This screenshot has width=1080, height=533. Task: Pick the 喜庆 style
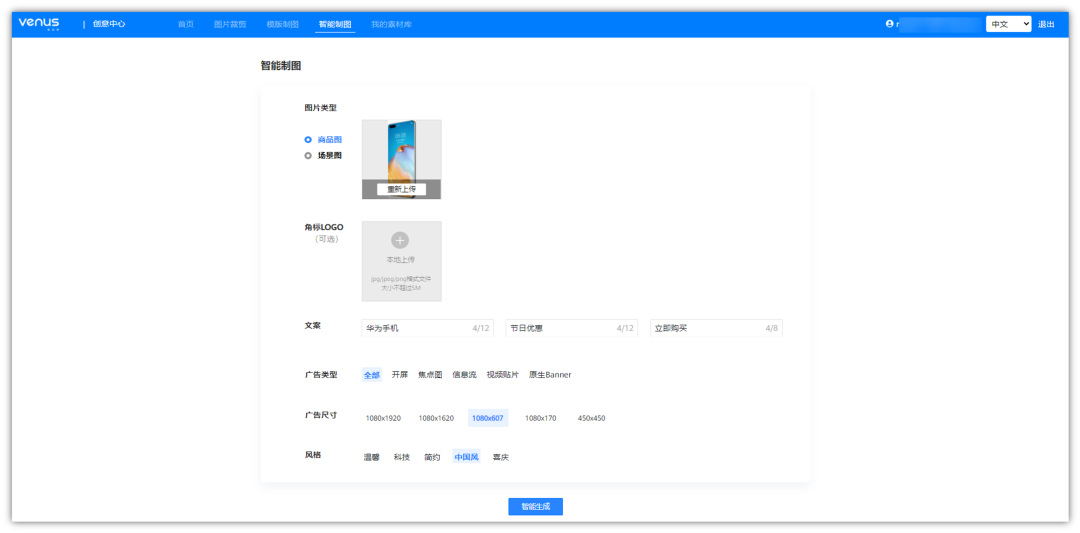(501, 457)
